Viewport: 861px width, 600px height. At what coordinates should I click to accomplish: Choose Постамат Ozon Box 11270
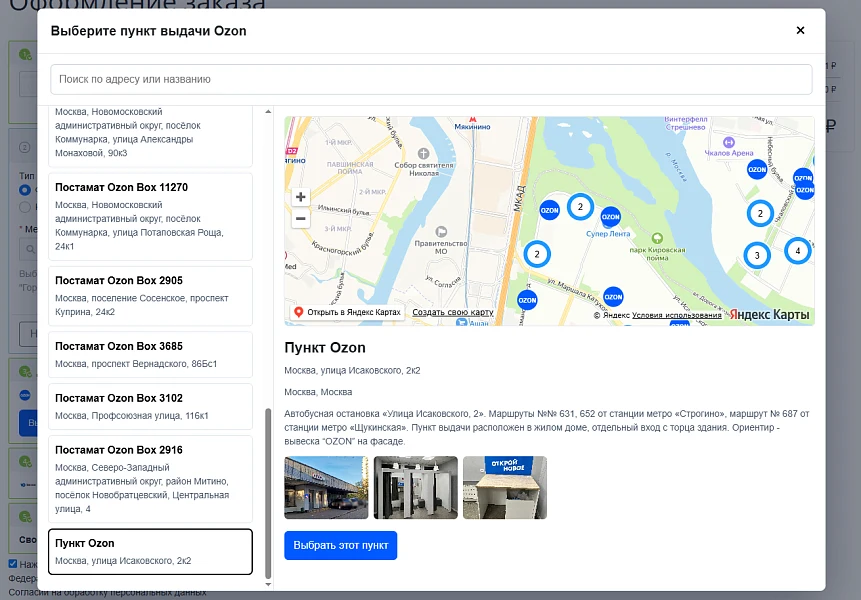[150, 216]
